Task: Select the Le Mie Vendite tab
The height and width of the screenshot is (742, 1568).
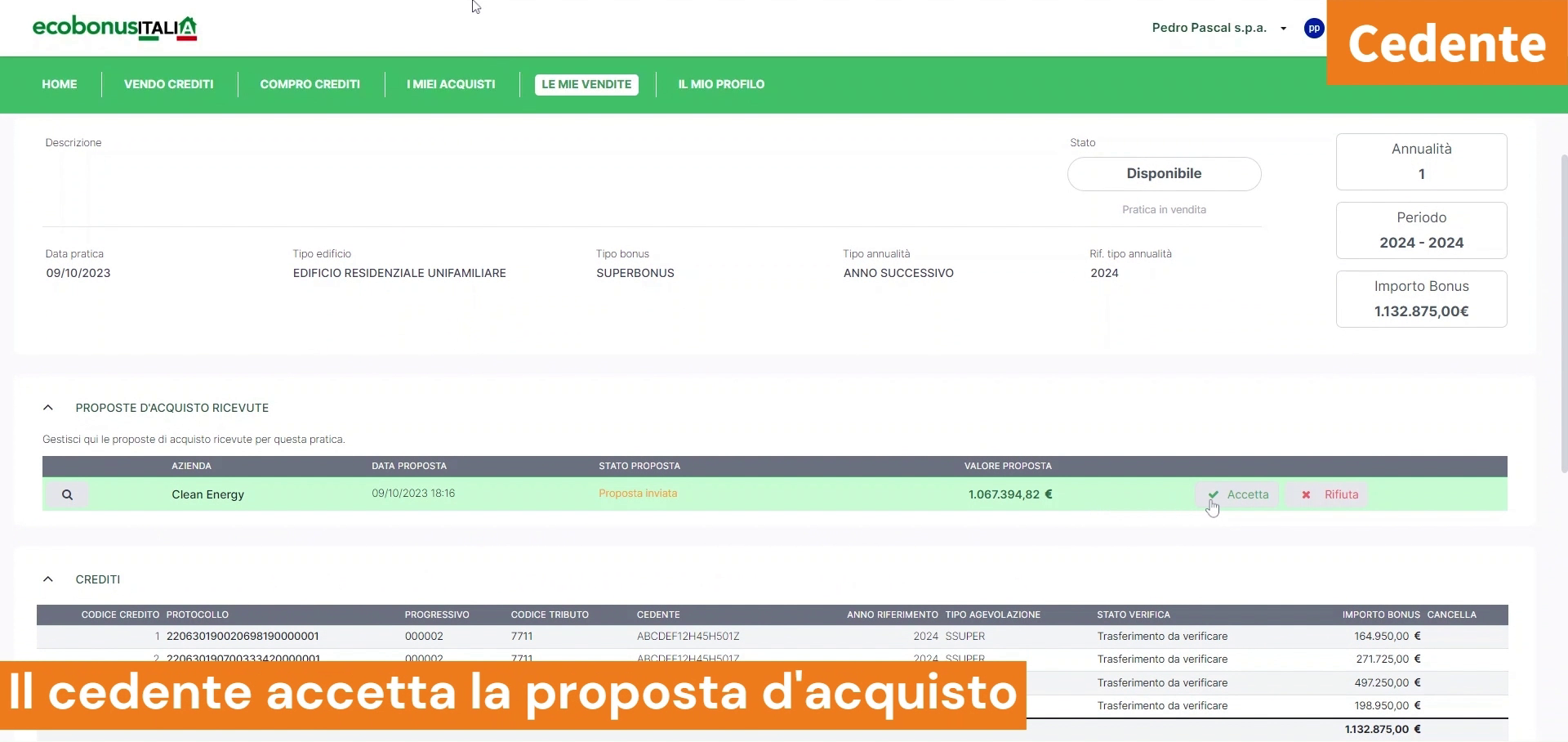Action: pos(586,84)
